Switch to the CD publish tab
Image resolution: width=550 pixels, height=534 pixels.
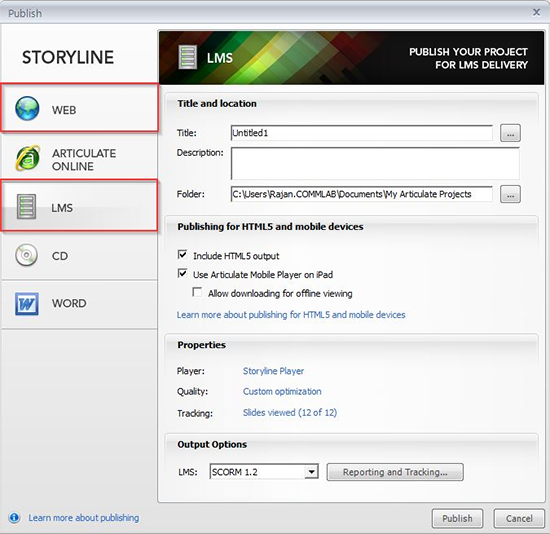(x=80, y=256)
